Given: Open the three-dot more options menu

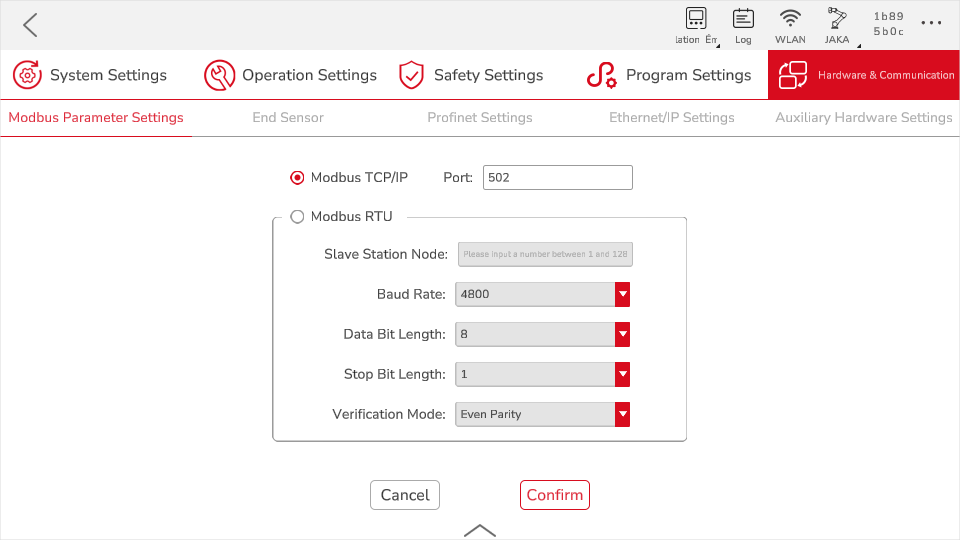Looking at the screenshot, I should [x=931, y=23].
